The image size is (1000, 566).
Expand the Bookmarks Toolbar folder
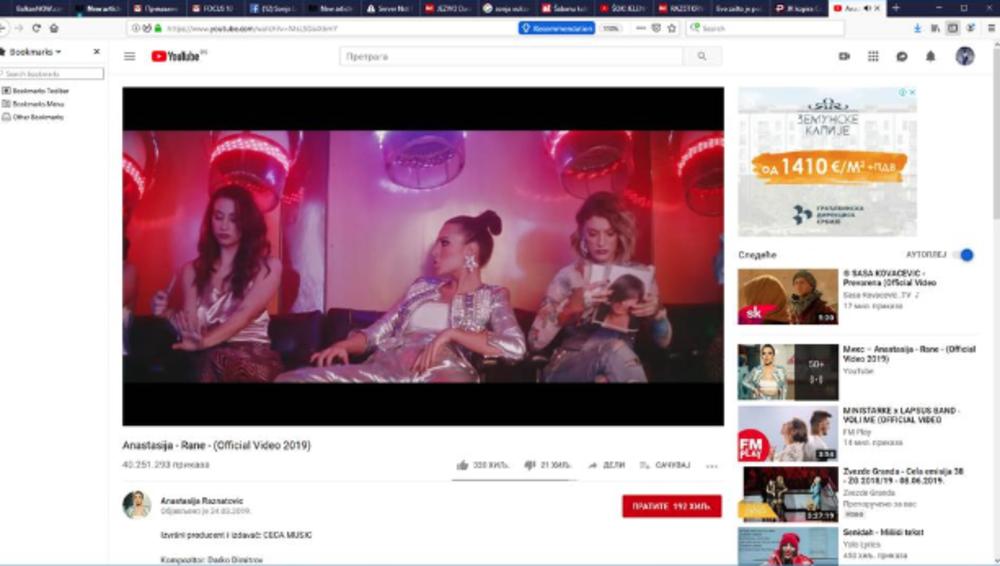coord(40,91)
